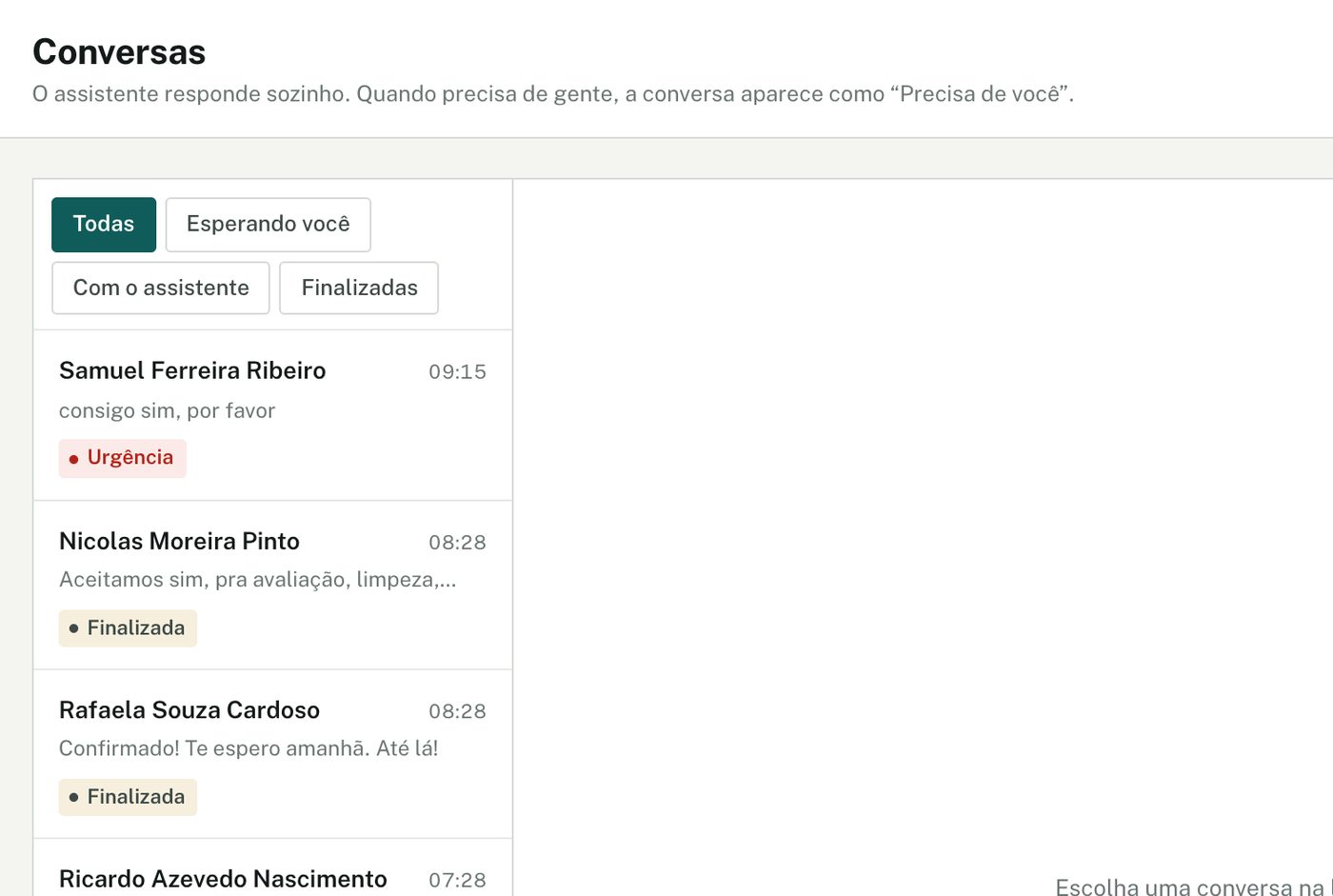Viewport: 1333px width, 896px height.
Task: Filter by Esperando você
Action: (x=268, y=225)
